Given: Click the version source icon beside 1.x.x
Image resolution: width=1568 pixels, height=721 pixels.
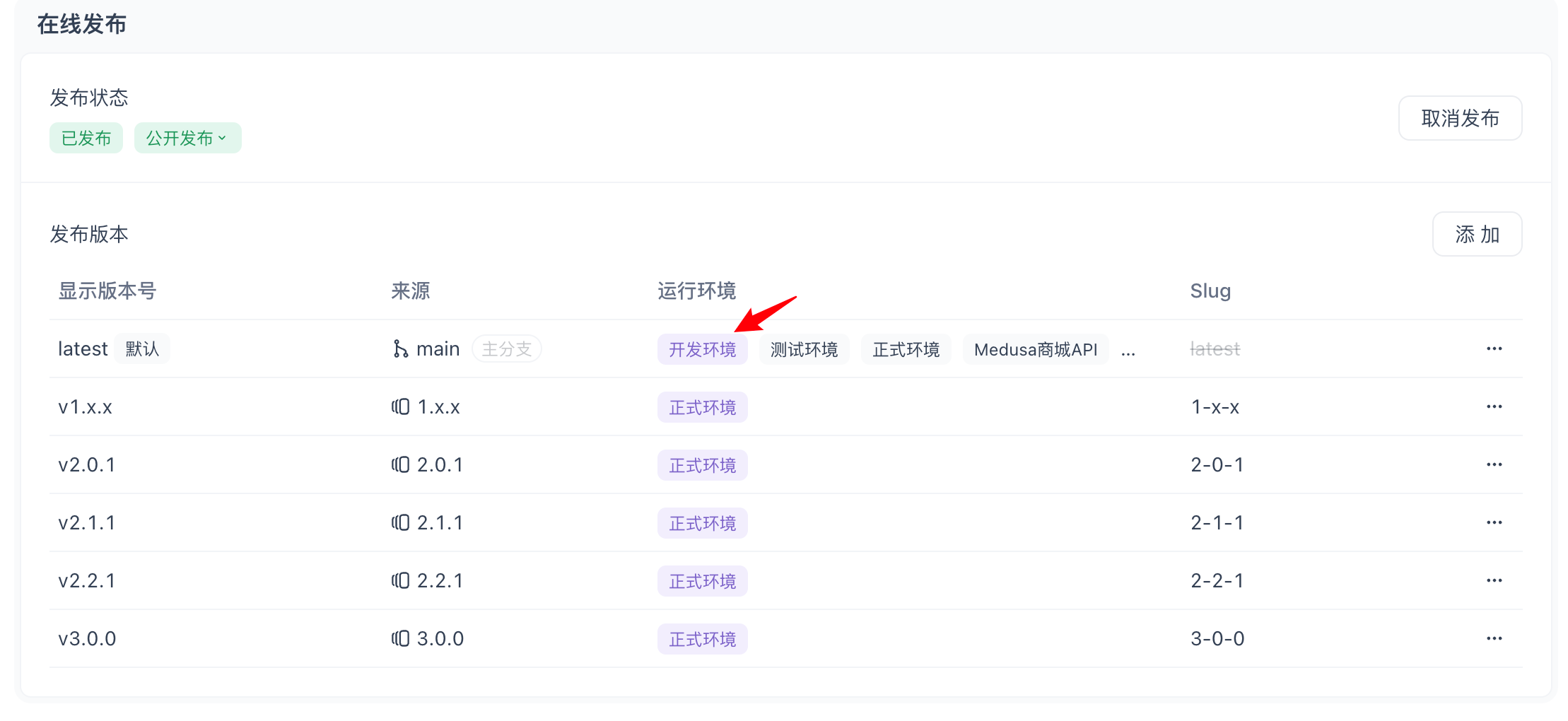Looking at the screenshot, I should click(x=401, y=406).
